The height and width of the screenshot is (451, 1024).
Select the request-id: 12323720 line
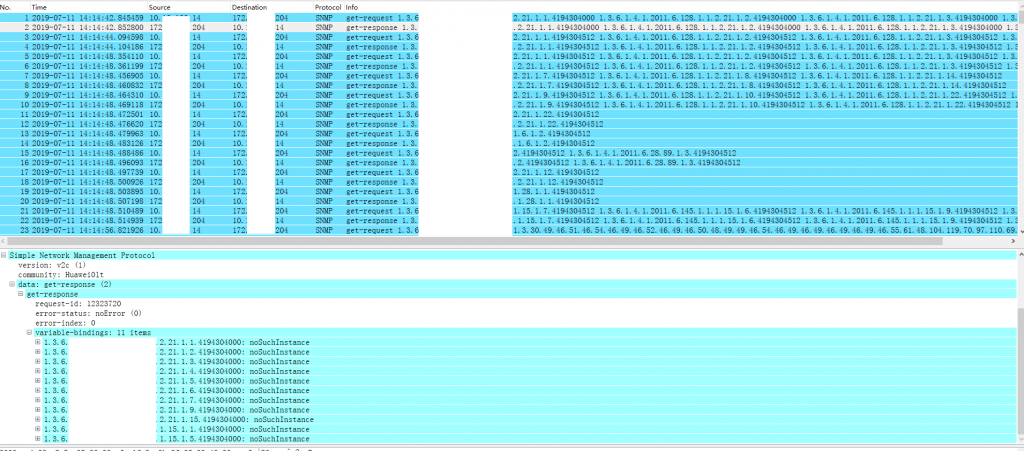[x=72, y=304]
